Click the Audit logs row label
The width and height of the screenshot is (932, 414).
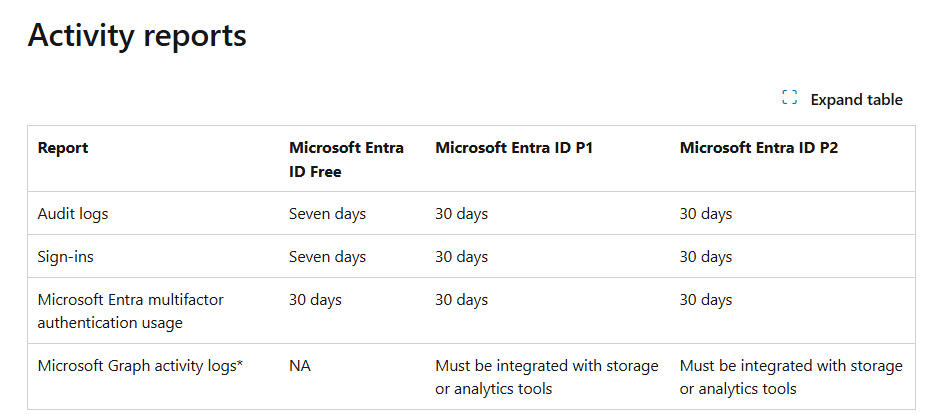pos(73,214)
